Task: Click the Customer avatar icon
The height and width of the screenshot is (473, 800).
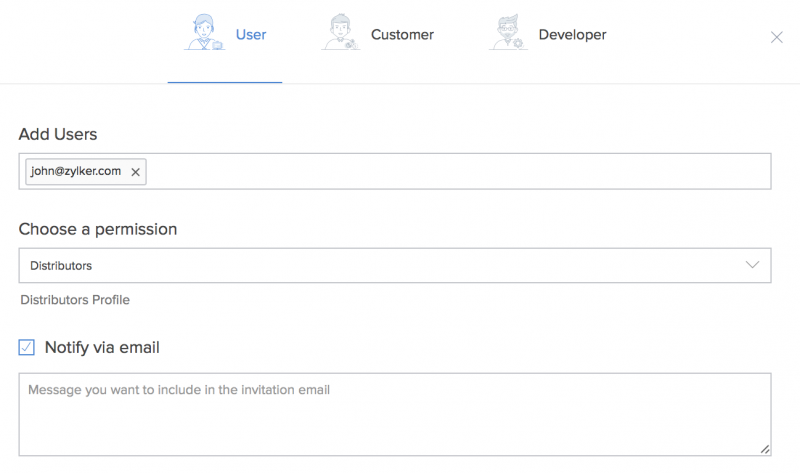Action: [x=340, y=33]
